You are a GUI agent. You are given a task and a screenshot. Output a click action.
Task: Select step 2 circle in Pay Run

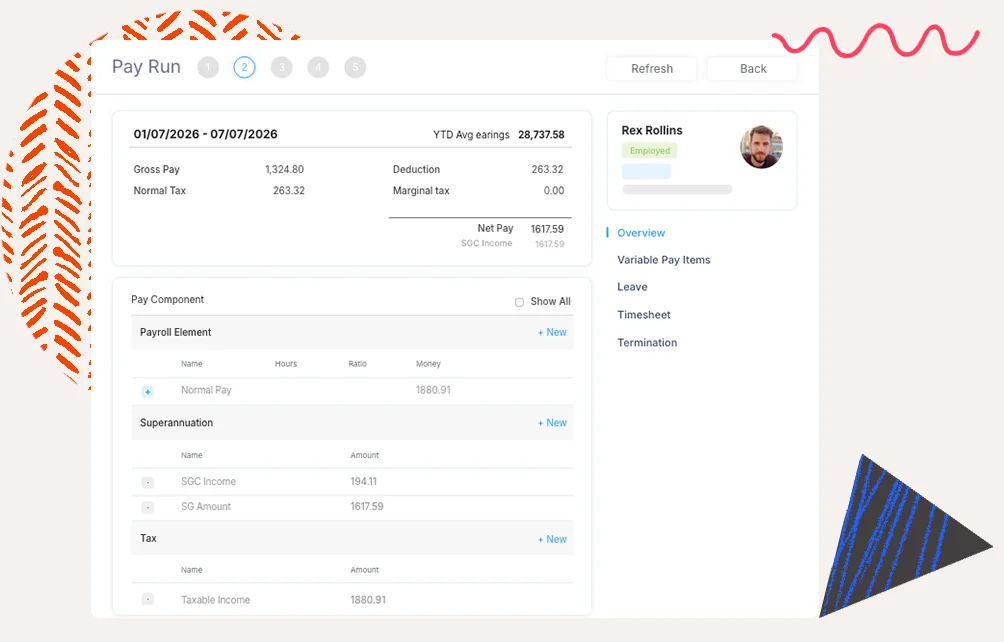244,68
